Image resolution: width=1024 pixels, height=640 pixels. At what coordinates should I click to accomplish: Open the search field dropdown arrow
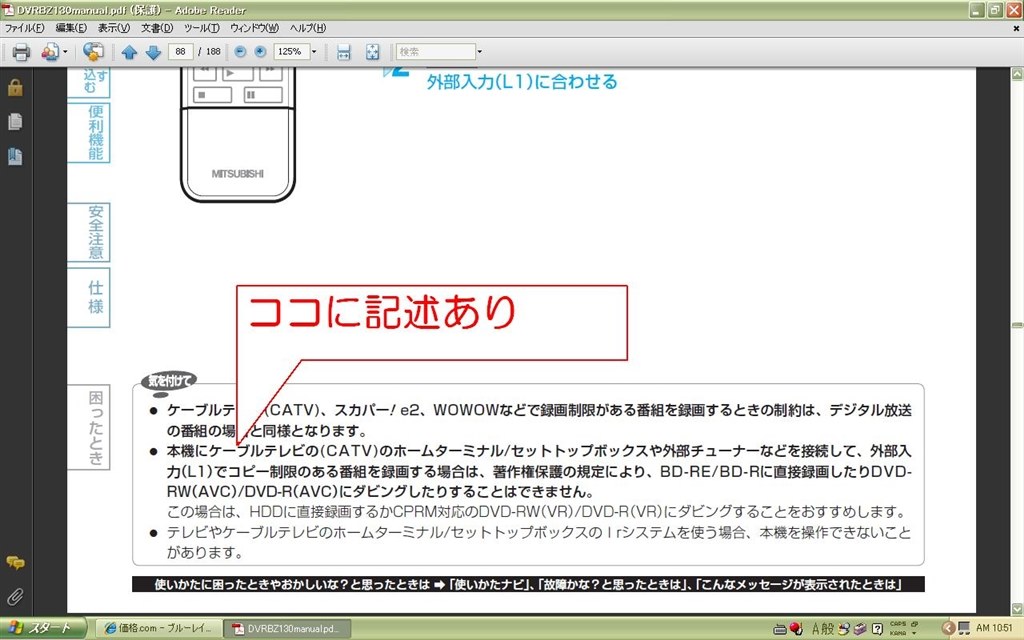coord(478,51)
